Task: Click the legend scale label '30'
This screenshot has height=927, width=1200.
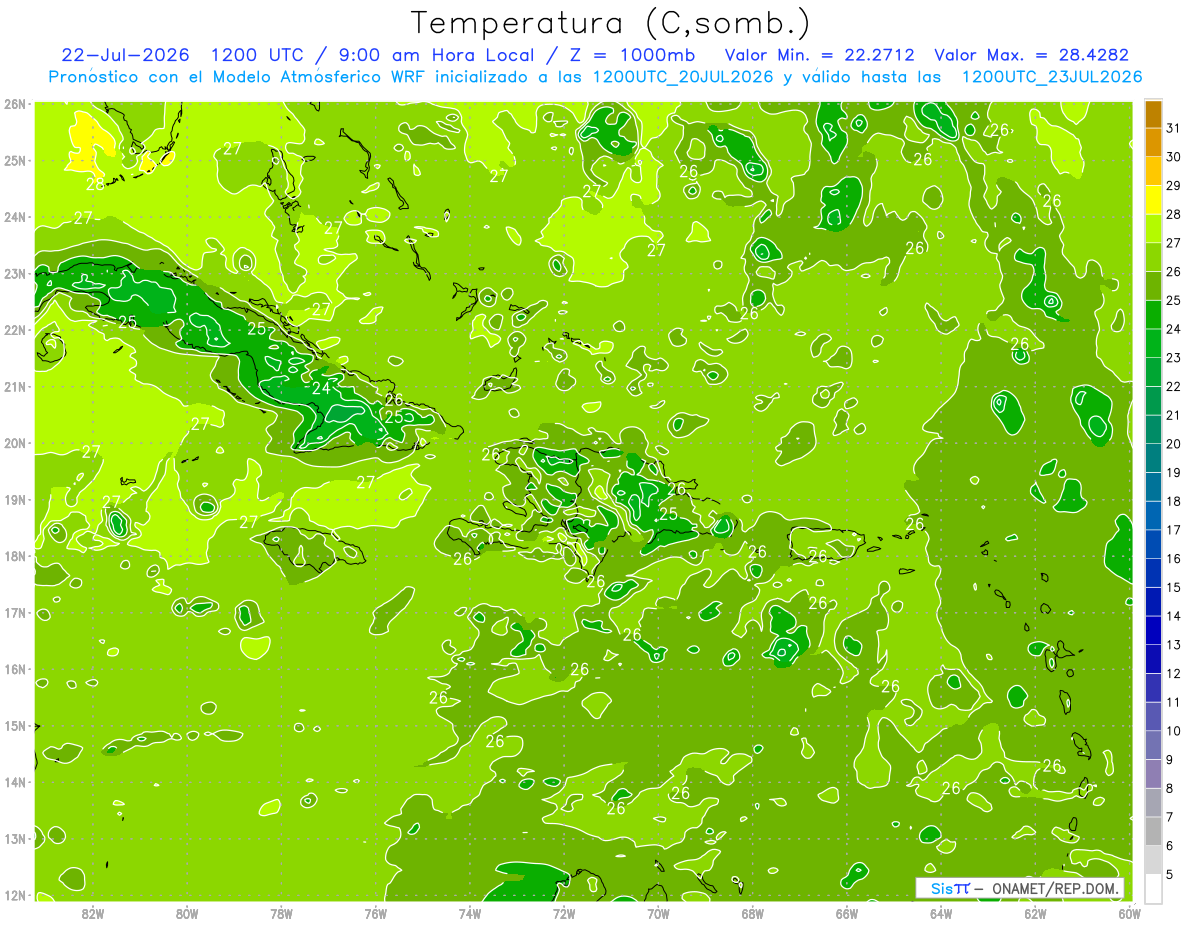Action: (1174, 157)
